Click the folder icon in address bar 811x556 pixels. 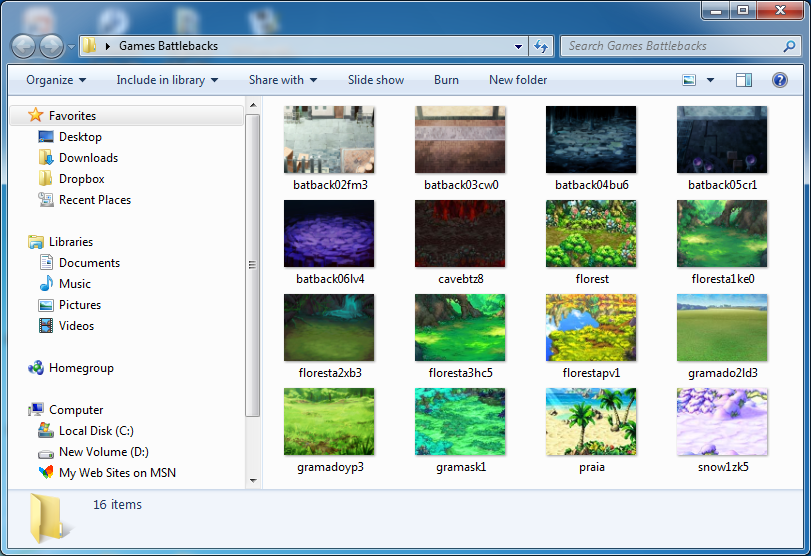click(x=89, y=46)
